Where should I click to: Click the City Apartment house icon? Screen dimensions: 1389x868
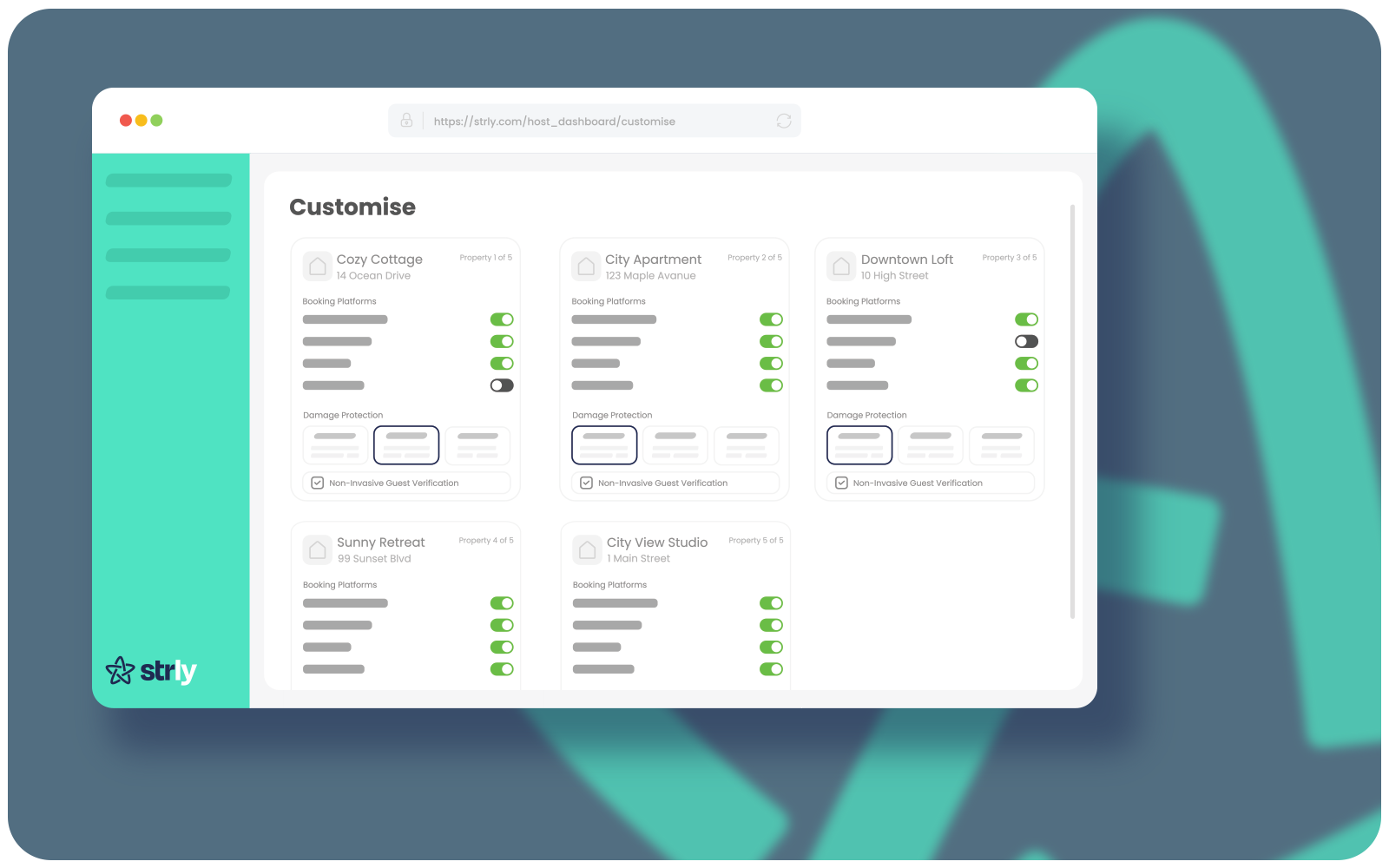pyautogui.click(x=587, y=266)
